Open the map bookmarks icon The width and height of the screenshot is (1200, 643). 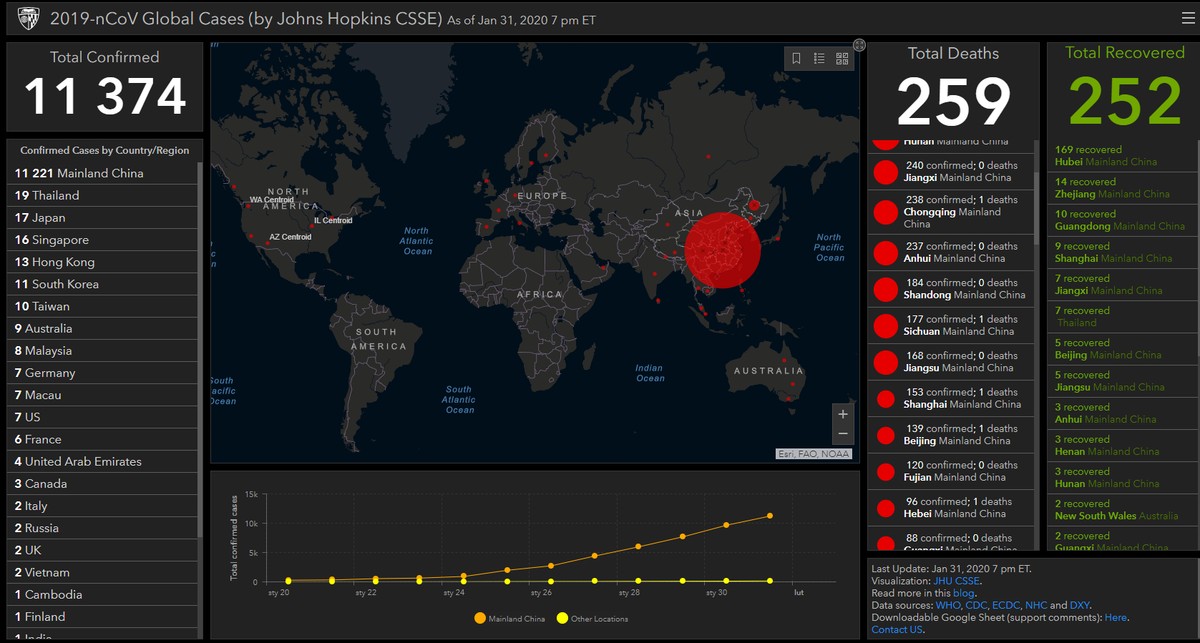796,58
